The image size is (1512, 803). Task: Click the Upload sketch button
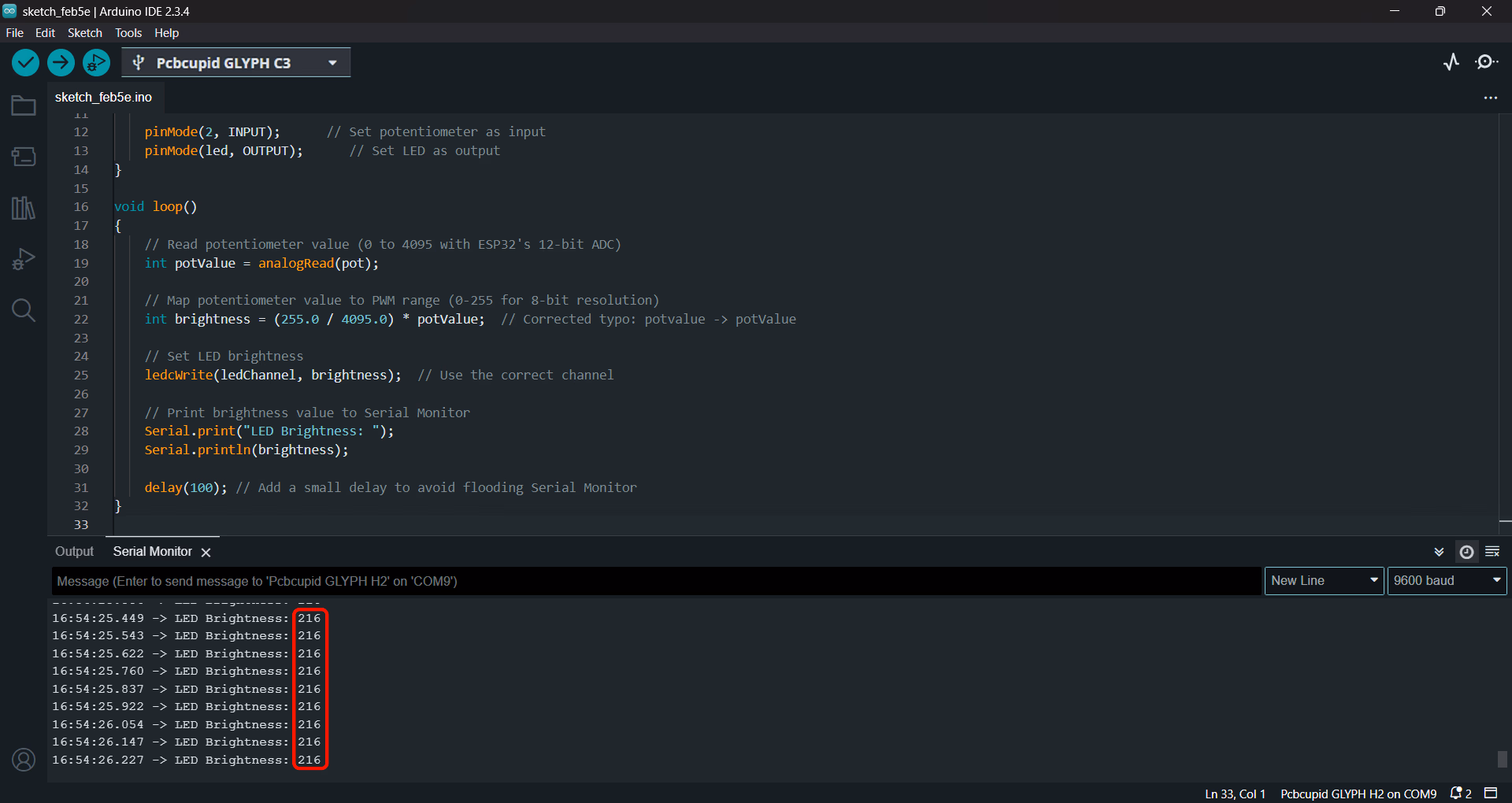click(x=61, y=62)
